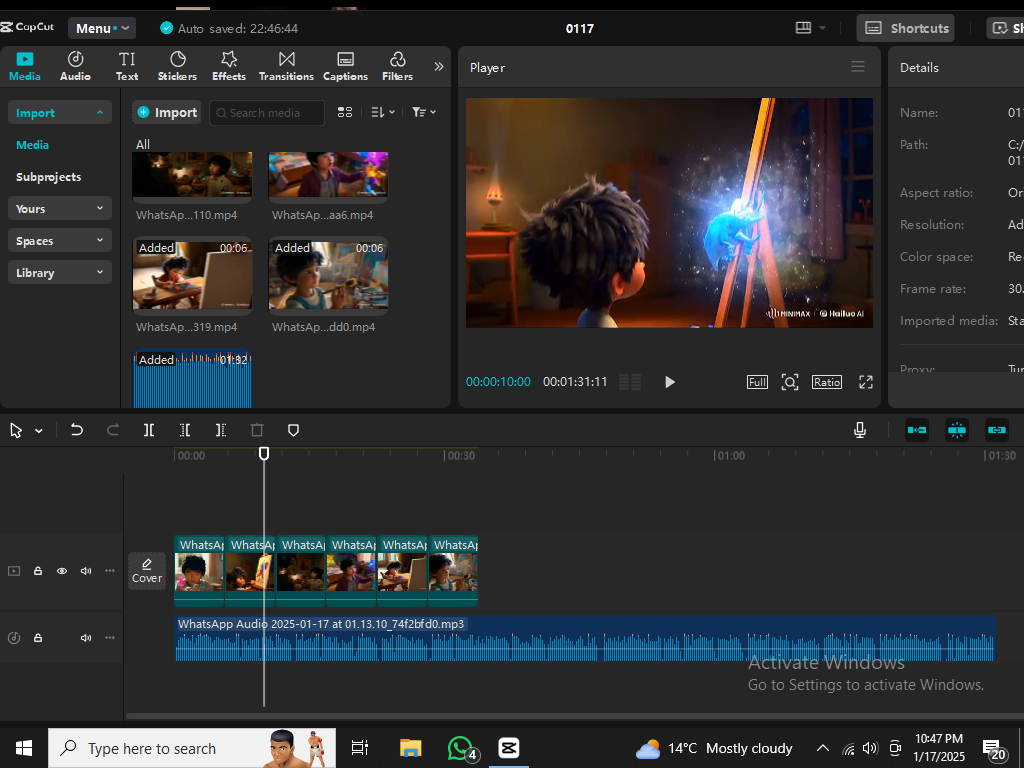Open the Captions panel
The image size is (1024, 768).
pos(345,67)
